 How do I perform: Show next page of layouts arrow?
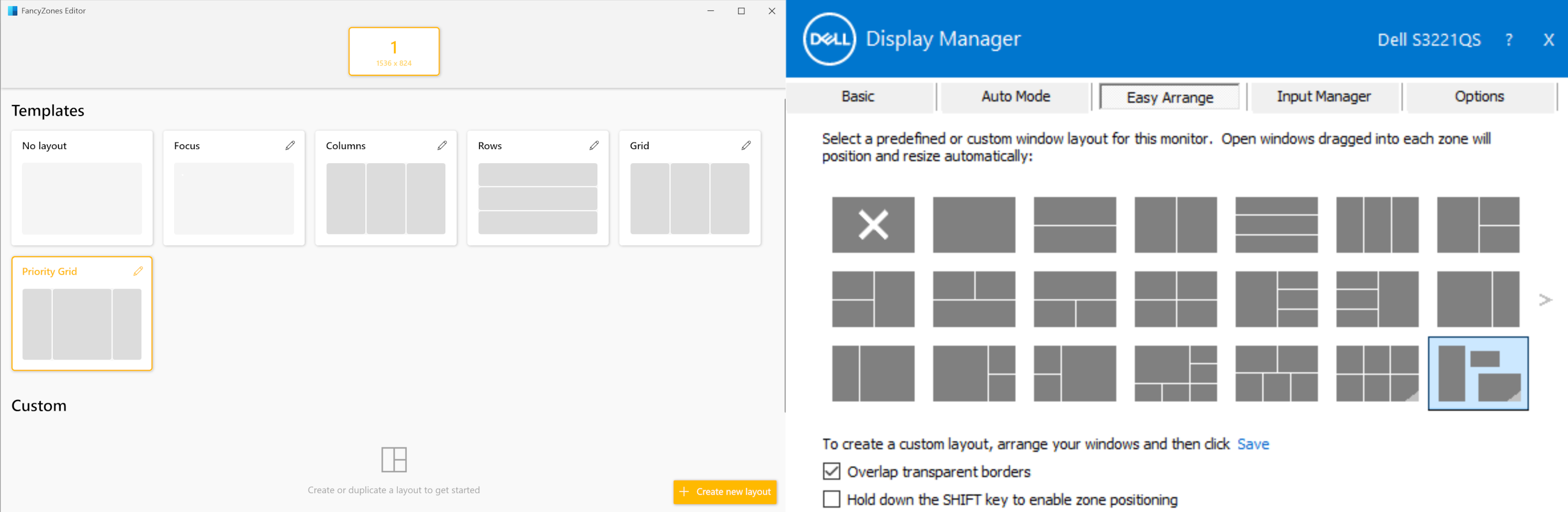(x=1545, y=300)
